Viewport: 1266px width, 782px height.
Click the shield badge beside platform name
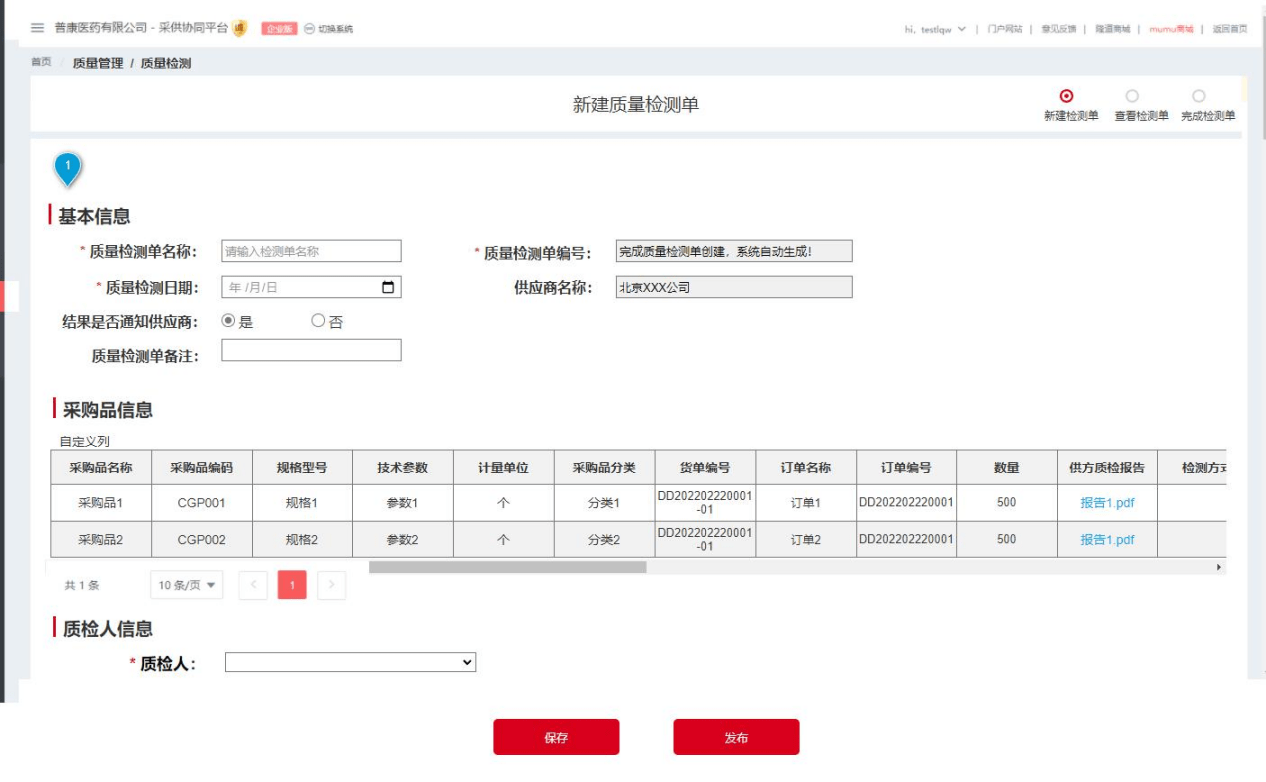tap(240, 28)
